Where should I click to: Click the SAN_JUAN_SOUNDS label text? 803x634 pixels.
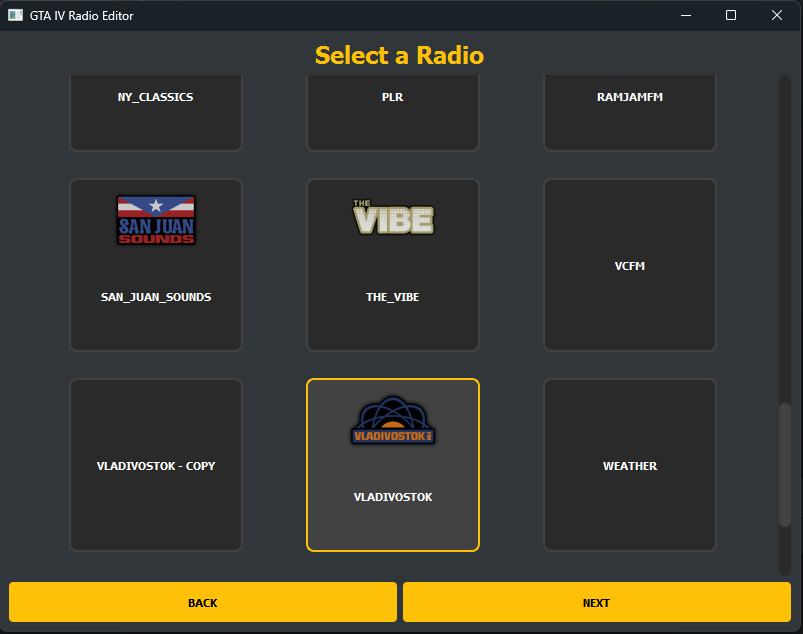(x=156, y=297)
